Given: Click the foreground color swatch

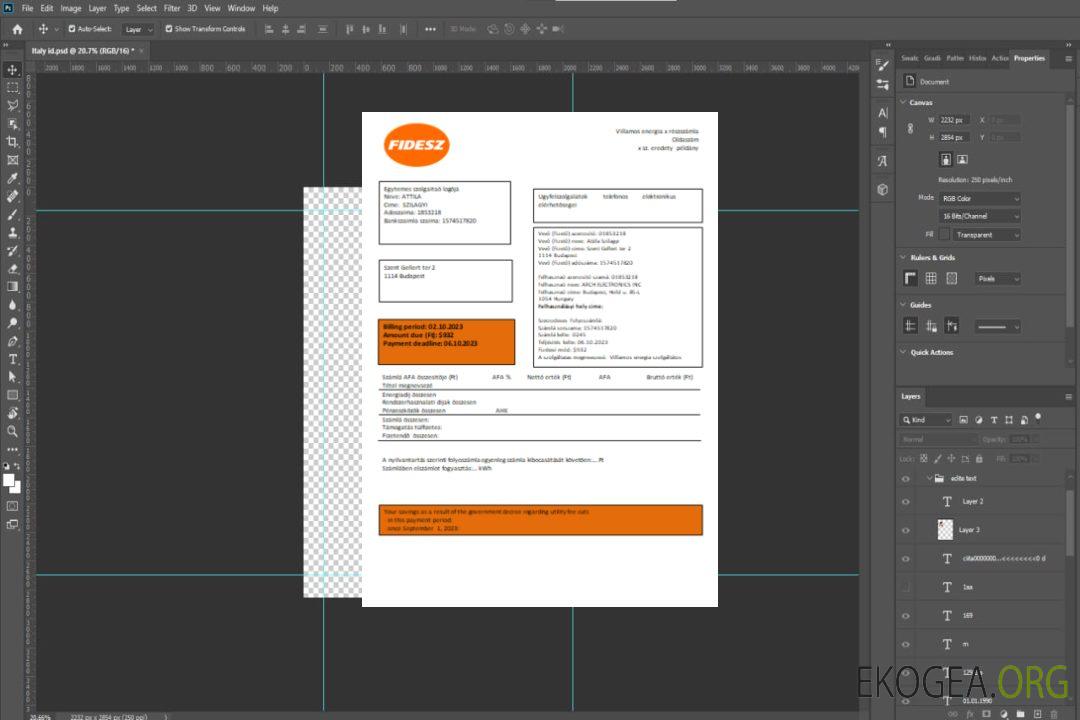Looking at the screenshot, I should 9,481.
